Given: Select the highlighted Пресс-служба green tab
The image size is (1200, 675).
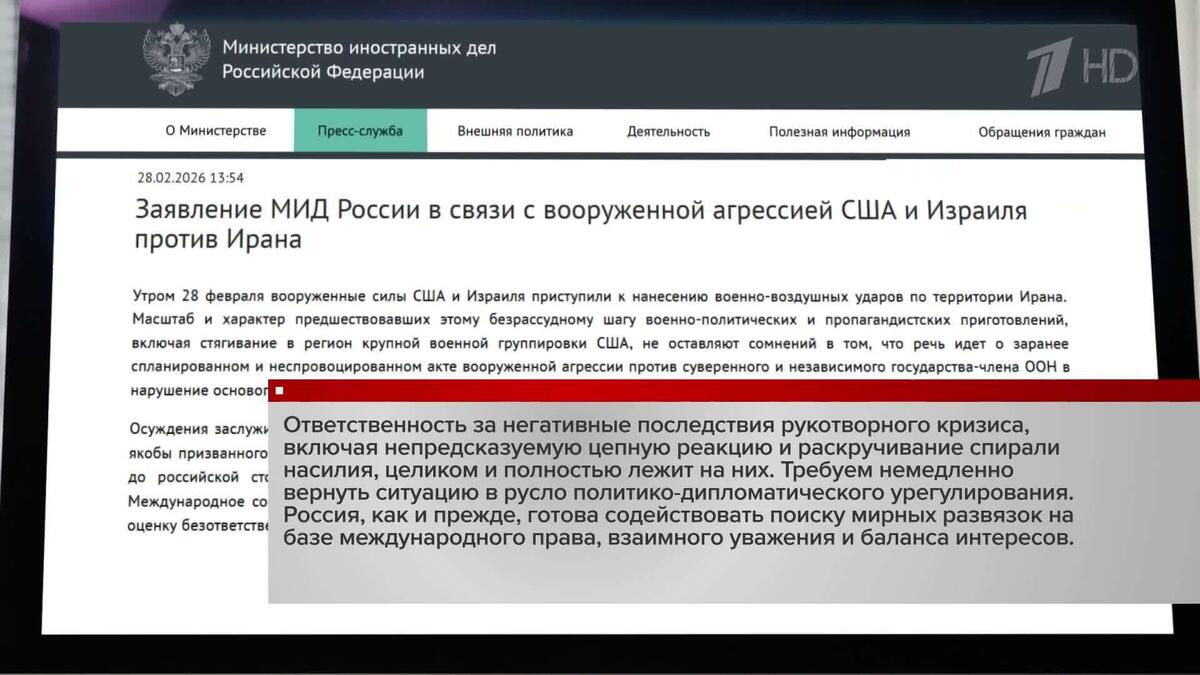Looking at the screenshot, I should [x=360, y=129].
